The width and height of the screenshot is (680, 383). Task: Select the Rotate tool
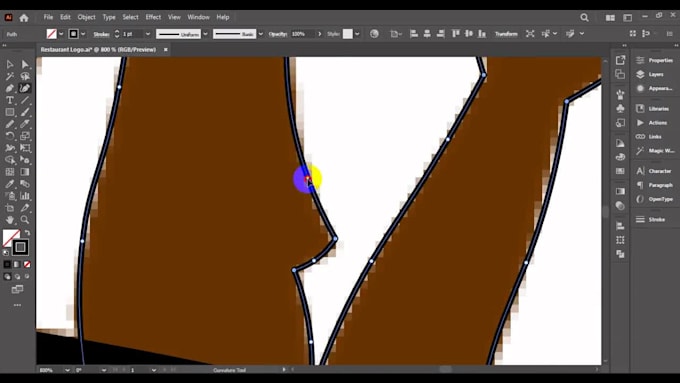click(x=10, y=136)
